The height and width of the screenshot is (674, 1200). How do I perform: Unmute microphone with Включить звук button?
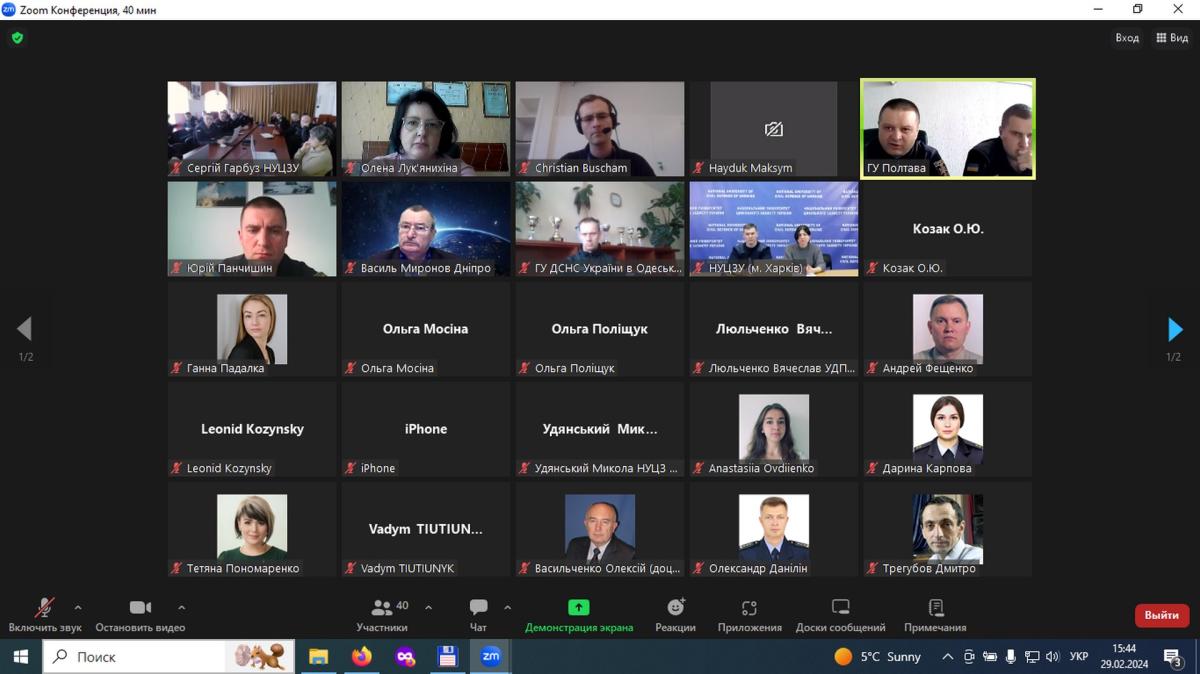click(45, 614)
